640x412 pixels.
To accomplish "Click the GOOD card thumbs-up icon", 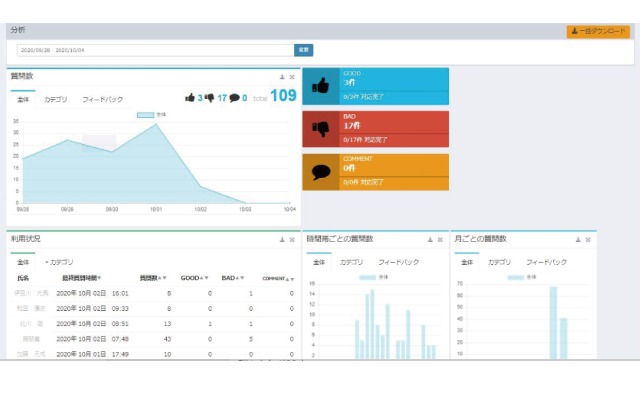I will [x=320, y=86].
